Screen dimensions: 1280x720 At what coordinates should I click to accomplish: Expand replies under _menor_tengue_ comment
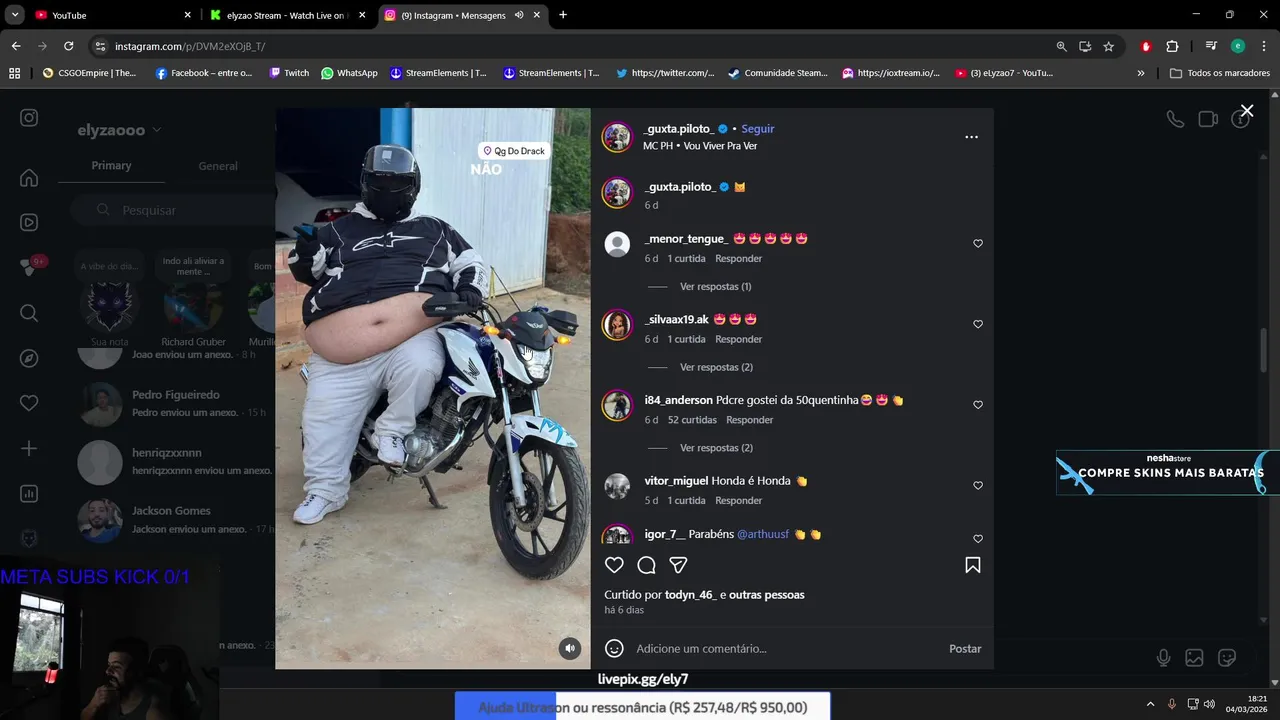(715, 287)
